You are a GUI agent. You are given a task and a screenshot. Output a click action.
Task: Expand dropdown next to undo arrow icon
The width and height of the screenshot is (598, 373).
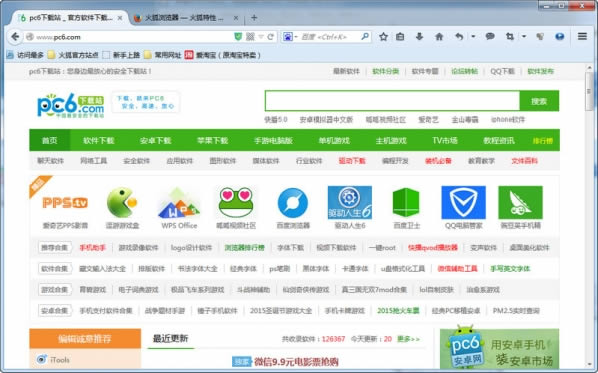click(473, 37)
